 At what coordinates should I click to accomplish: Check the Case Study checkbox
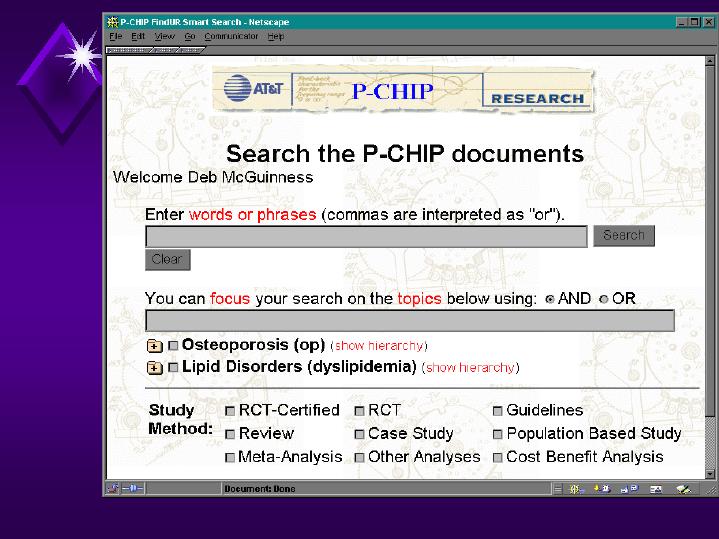[x=360, y=434]
